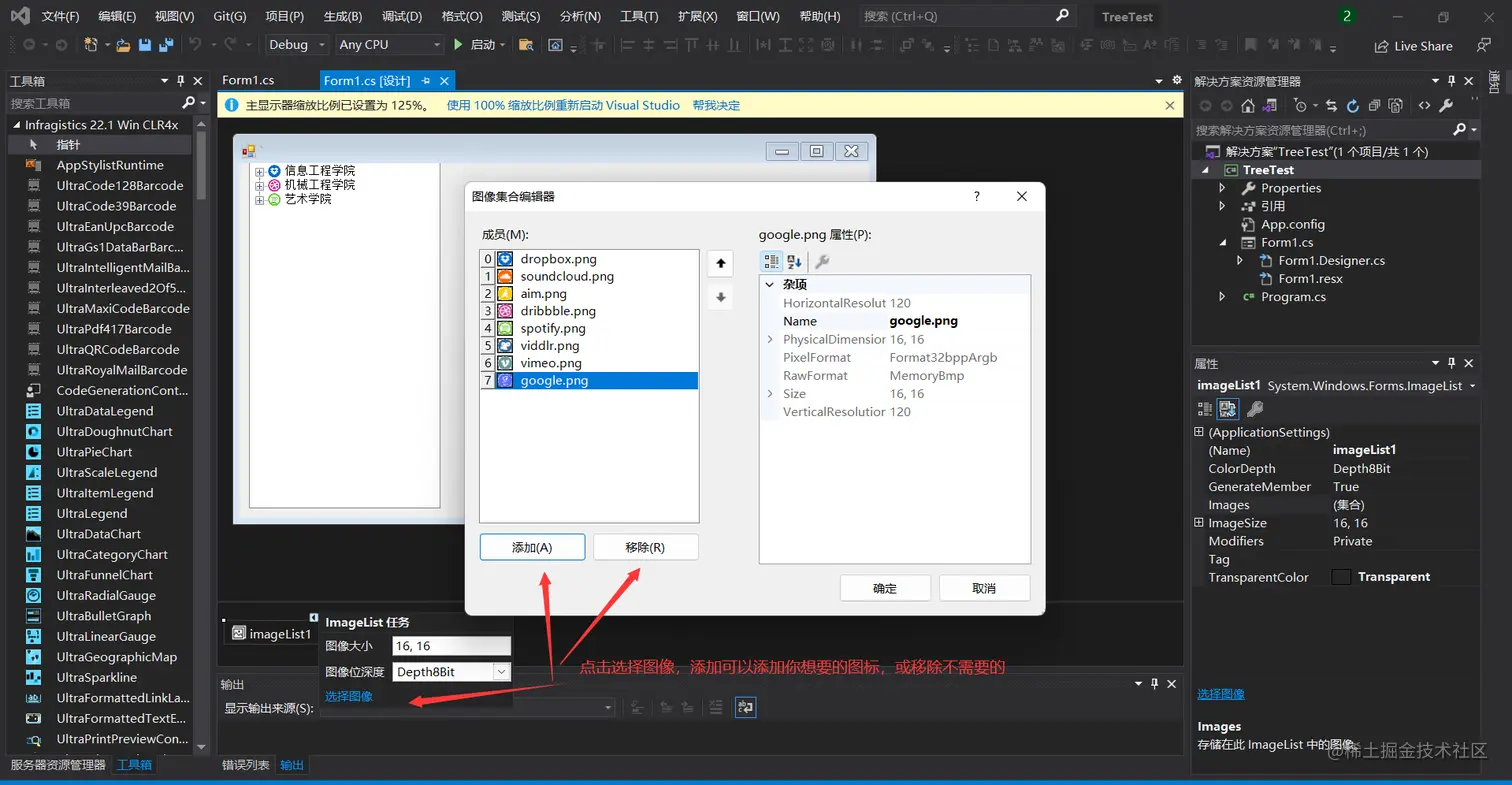Select App.config in Solution Explorer

(1292, 224)
